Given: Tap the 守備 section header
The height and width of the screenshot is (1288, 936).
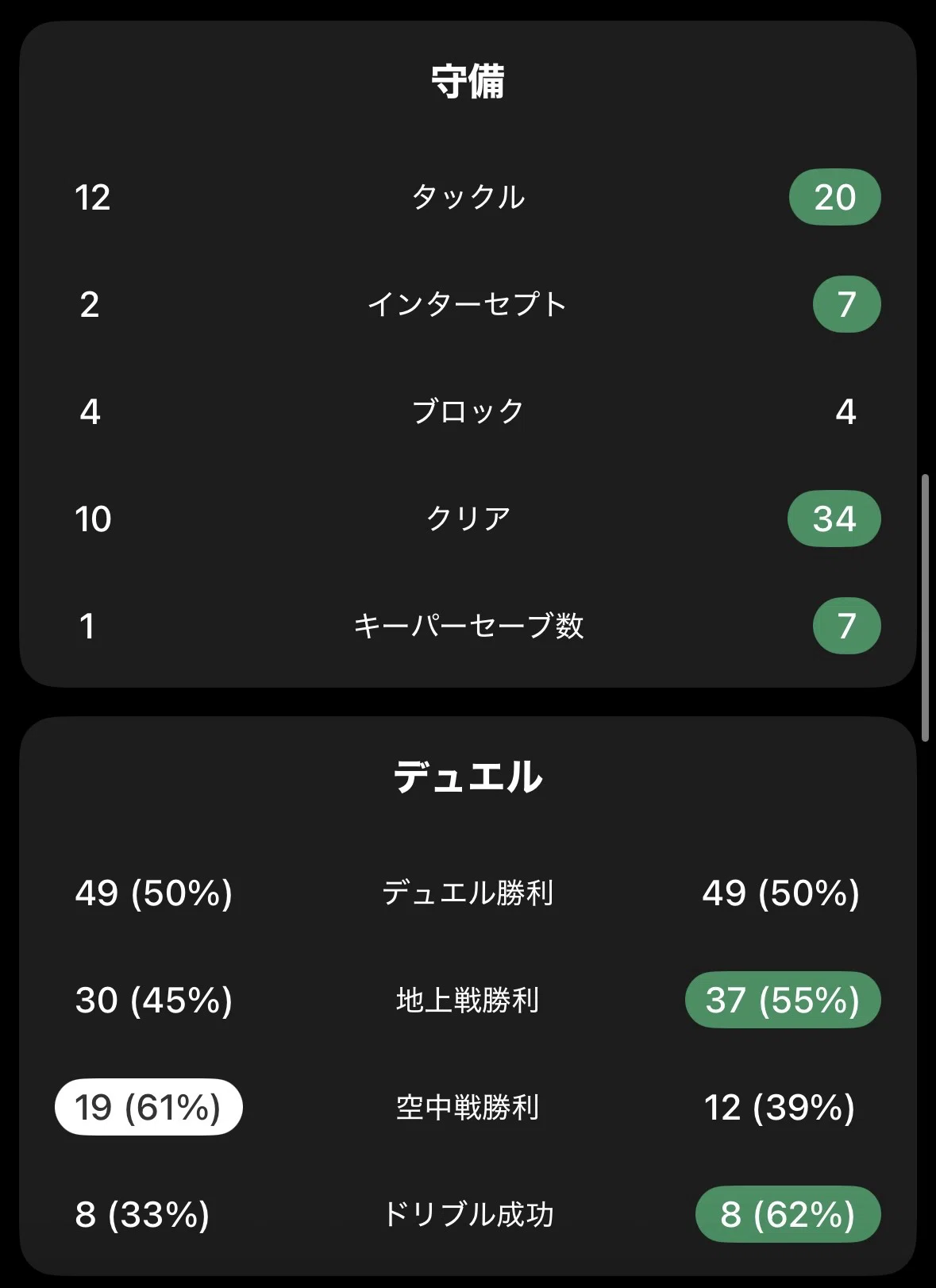Looking at the screenshot, I should [468, 81].
